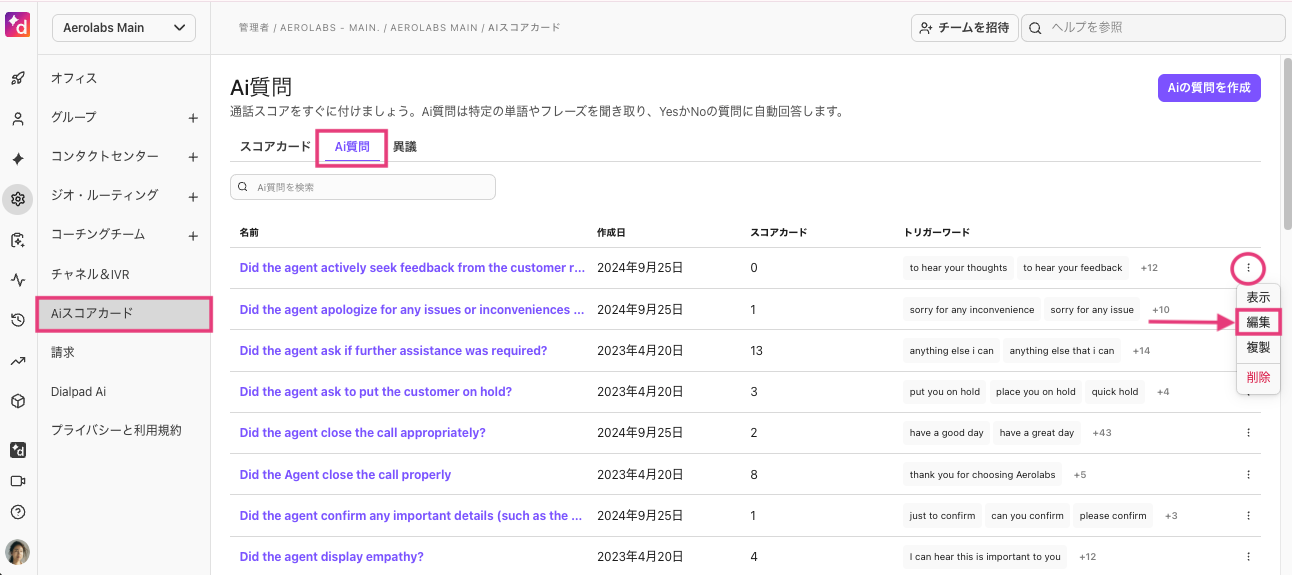Open 'Did the Agent close the call properly'
This screenshot has width=1292, height=575.
[345, 475]
